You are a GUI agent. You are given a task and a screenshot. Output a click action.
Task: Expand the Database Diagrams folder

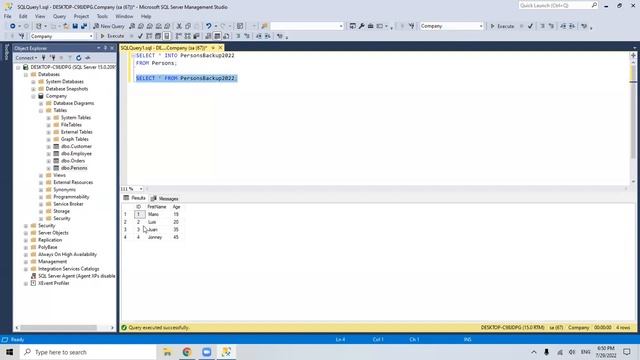point(41,103)
